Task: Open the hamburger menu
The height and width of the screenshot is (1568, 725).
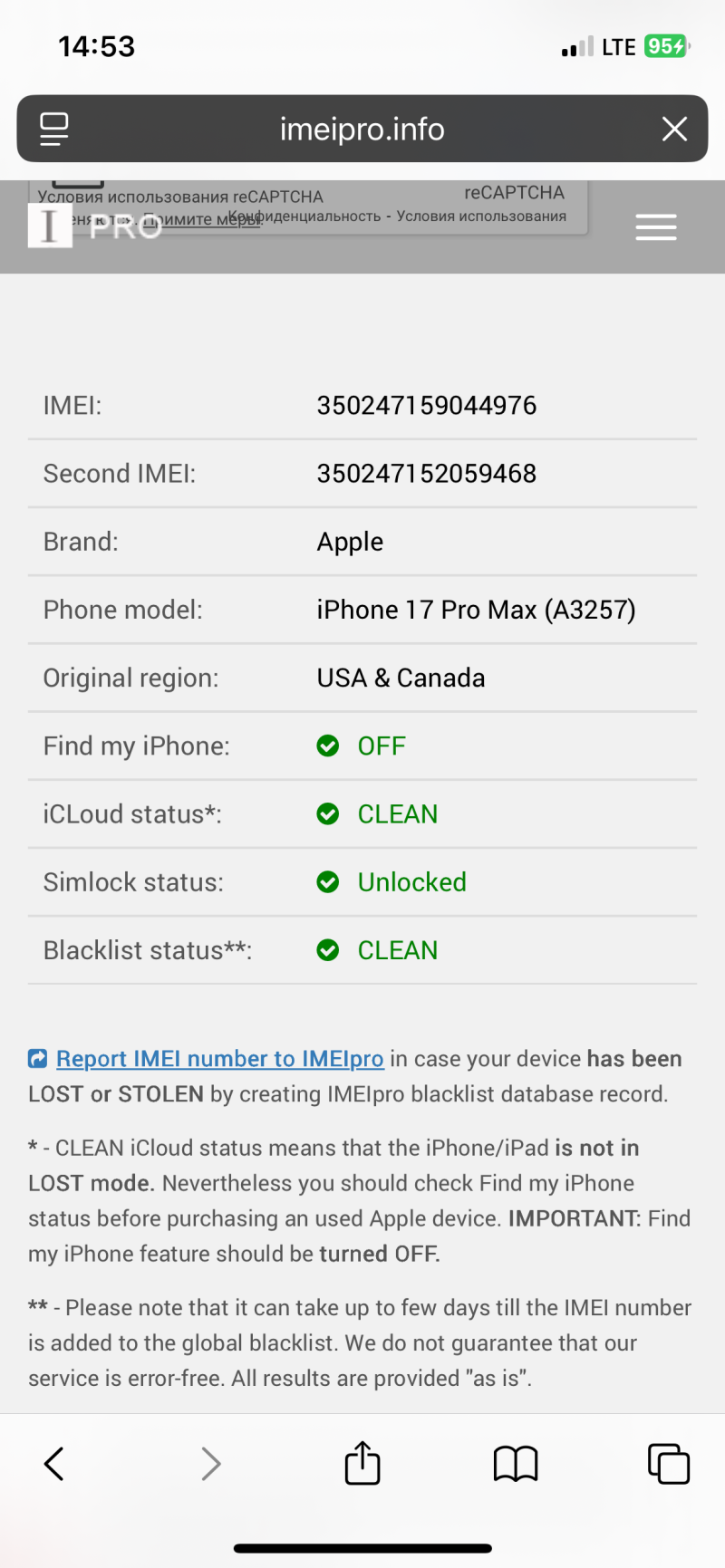Action: pyautogui.click(x=656, y=226)
